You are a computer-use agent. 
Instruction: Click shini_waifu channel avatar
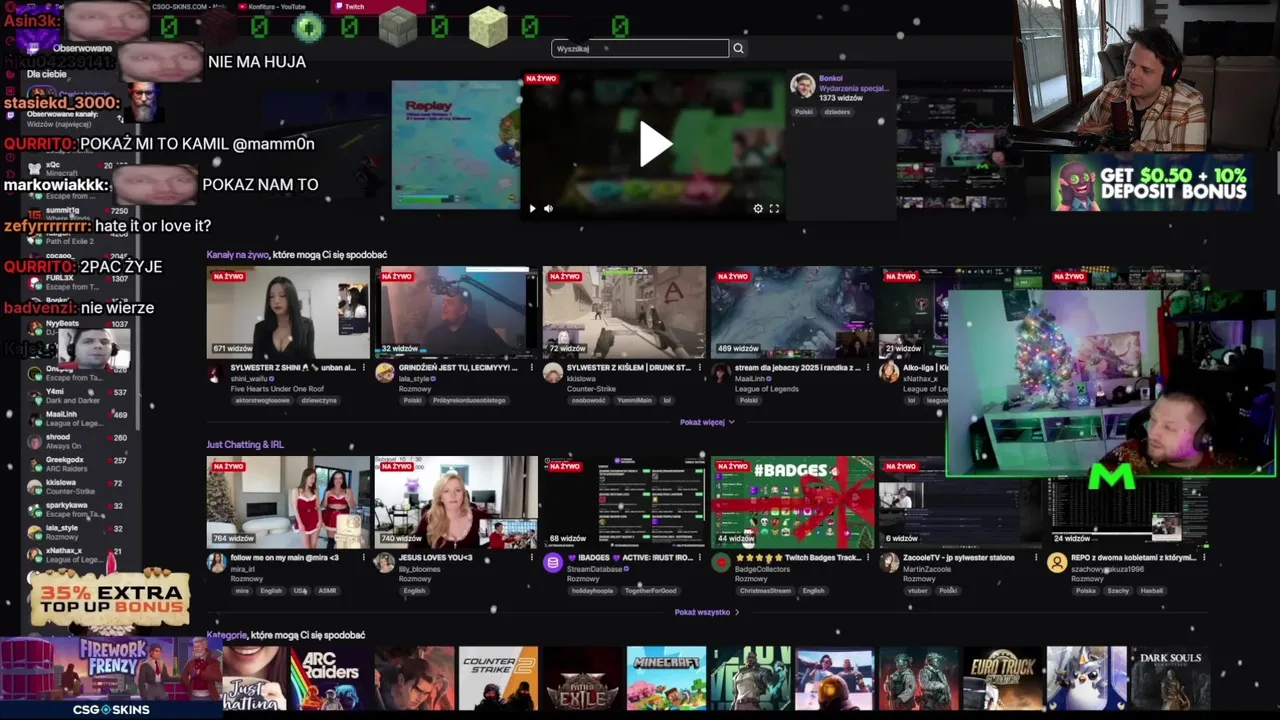tap(216, 373)
